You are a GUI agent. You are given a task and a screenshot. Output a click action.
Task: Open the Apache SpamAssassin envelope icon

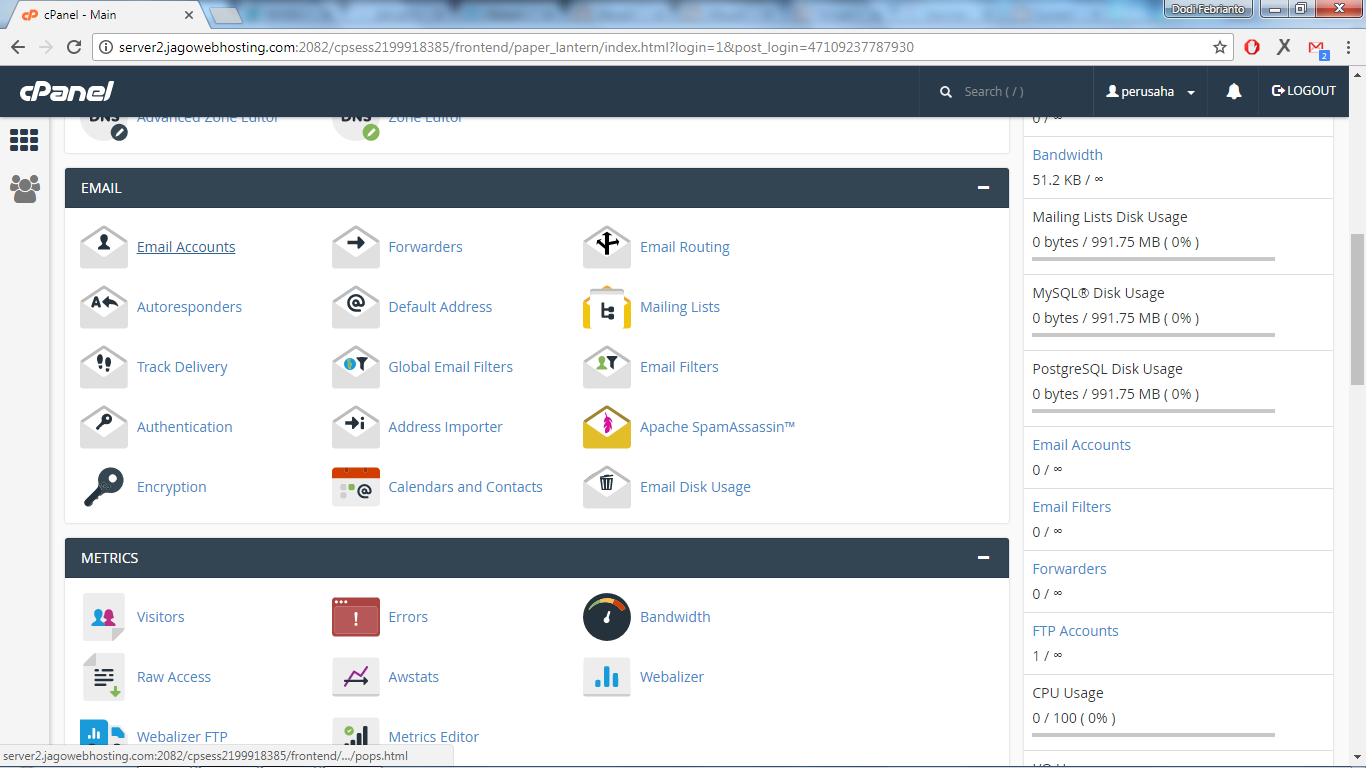click(606, 428)
